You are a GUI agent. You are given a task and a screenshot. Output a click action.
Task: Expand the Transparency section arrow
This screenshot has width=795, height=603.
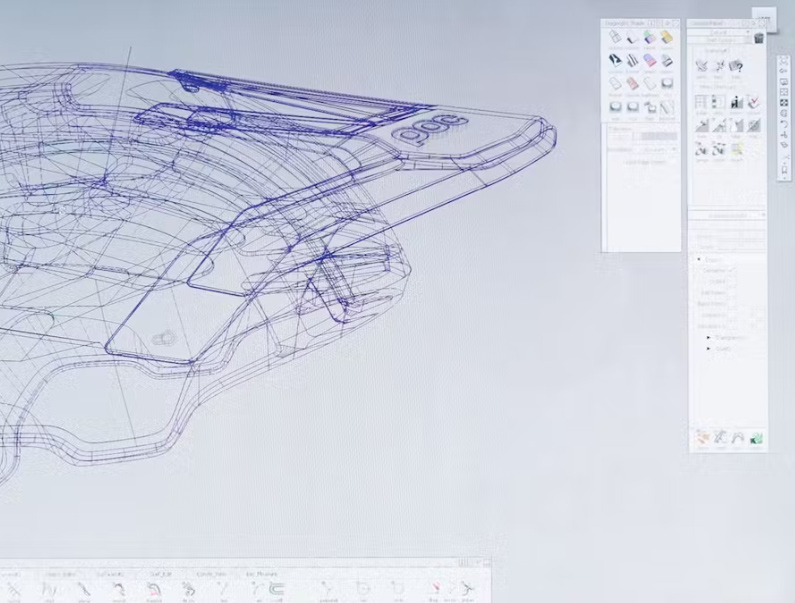tap(709, 338)
